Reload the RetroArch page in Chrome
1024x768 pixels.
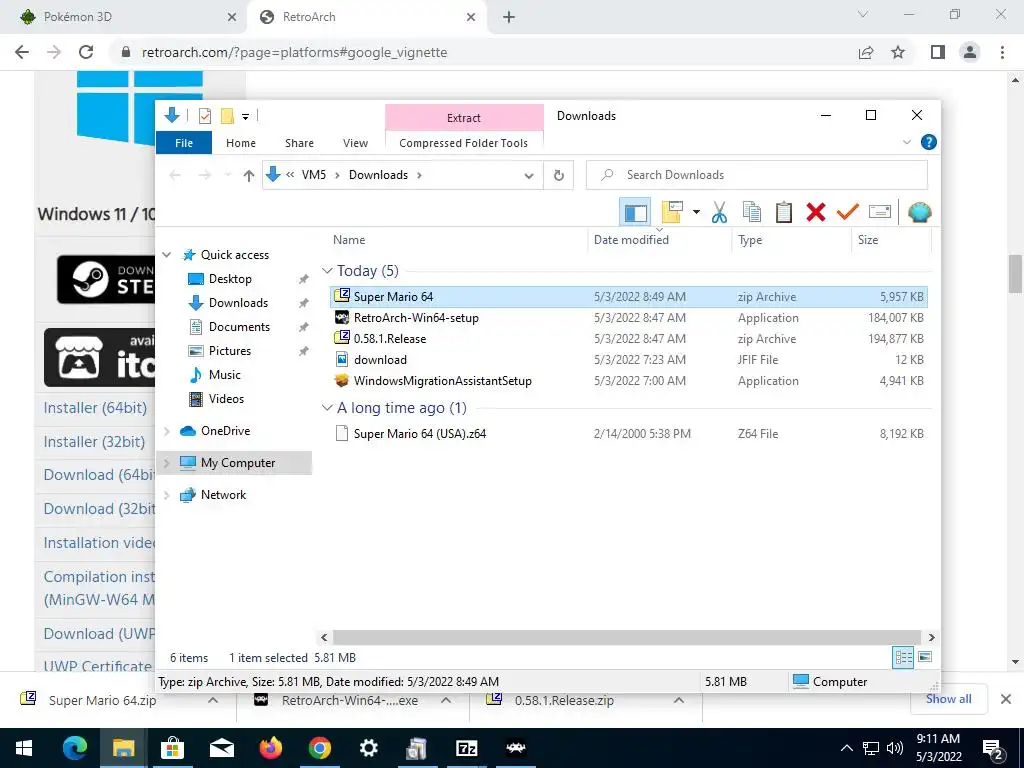point(86,52)
